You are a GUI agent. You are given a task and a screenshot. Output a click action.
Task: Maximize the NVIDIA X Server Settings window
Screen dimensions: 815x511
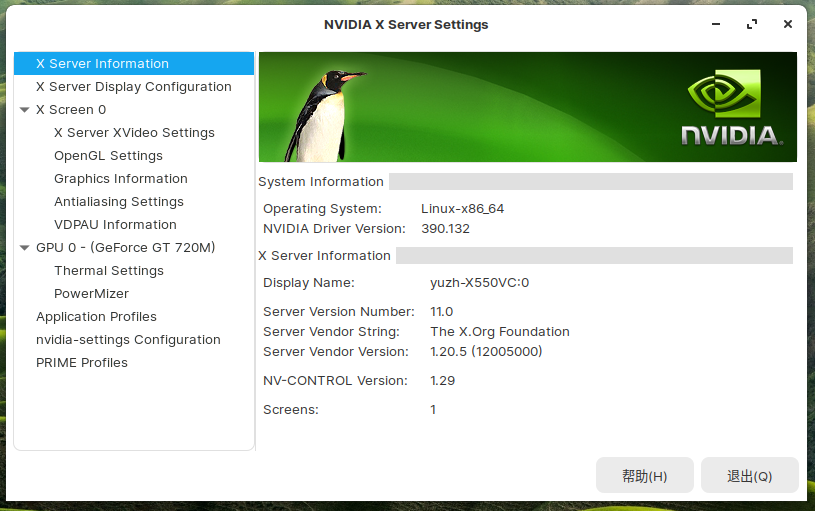(x=752, y=24)
